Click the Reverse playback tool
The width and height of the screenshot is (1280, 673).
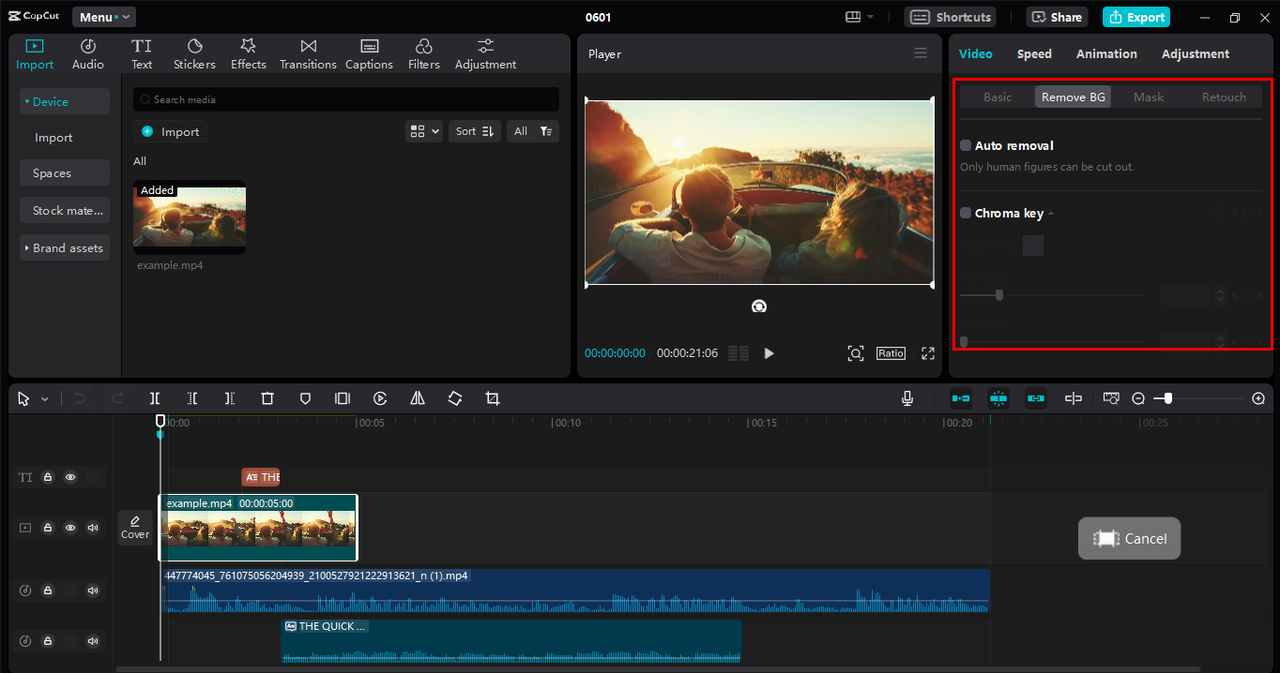(380, 398)
